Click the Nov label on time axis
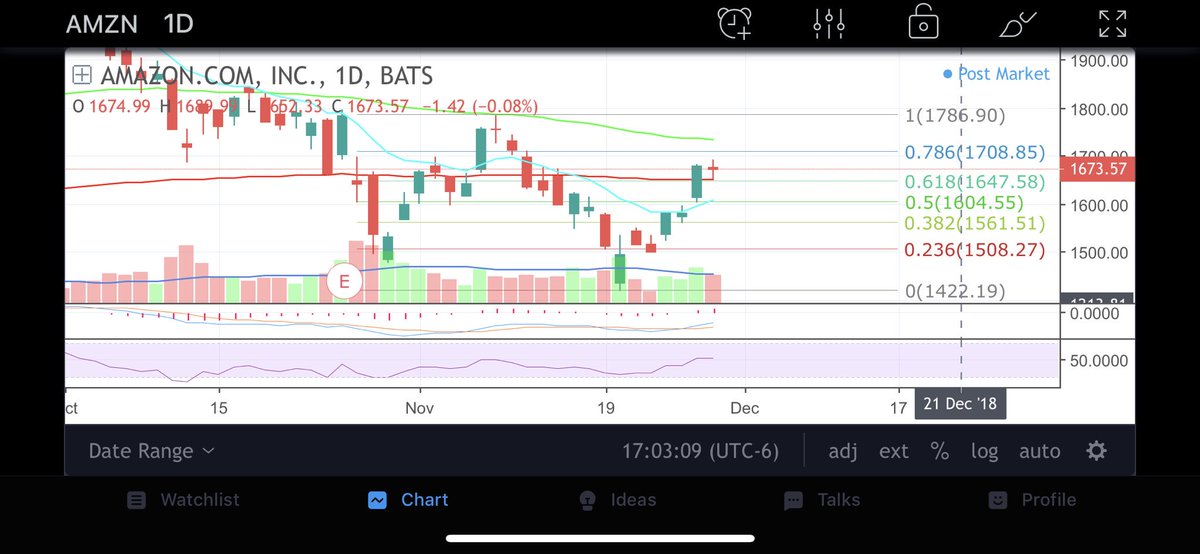Image resolution: width=1200 pixels, height=554 pixels. 420,408
